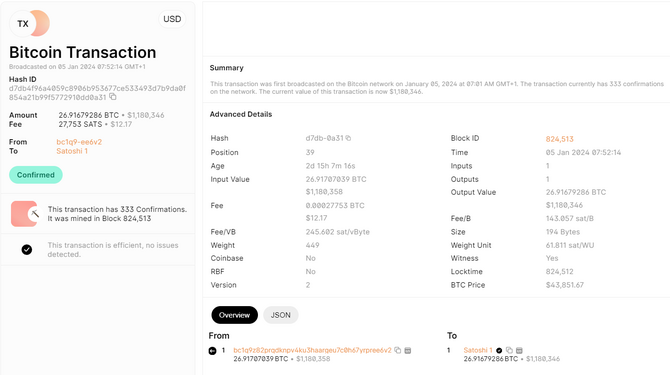Click the Summary heading
The image size is (670, 375).
(x=226, y=68)
